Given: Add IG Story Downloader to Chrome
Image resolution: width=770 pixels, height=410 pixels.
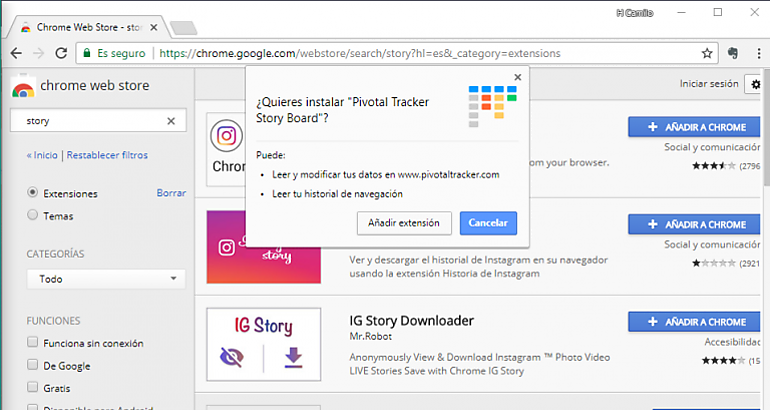Looking at the screenshot, I should [x=694, y=322].
